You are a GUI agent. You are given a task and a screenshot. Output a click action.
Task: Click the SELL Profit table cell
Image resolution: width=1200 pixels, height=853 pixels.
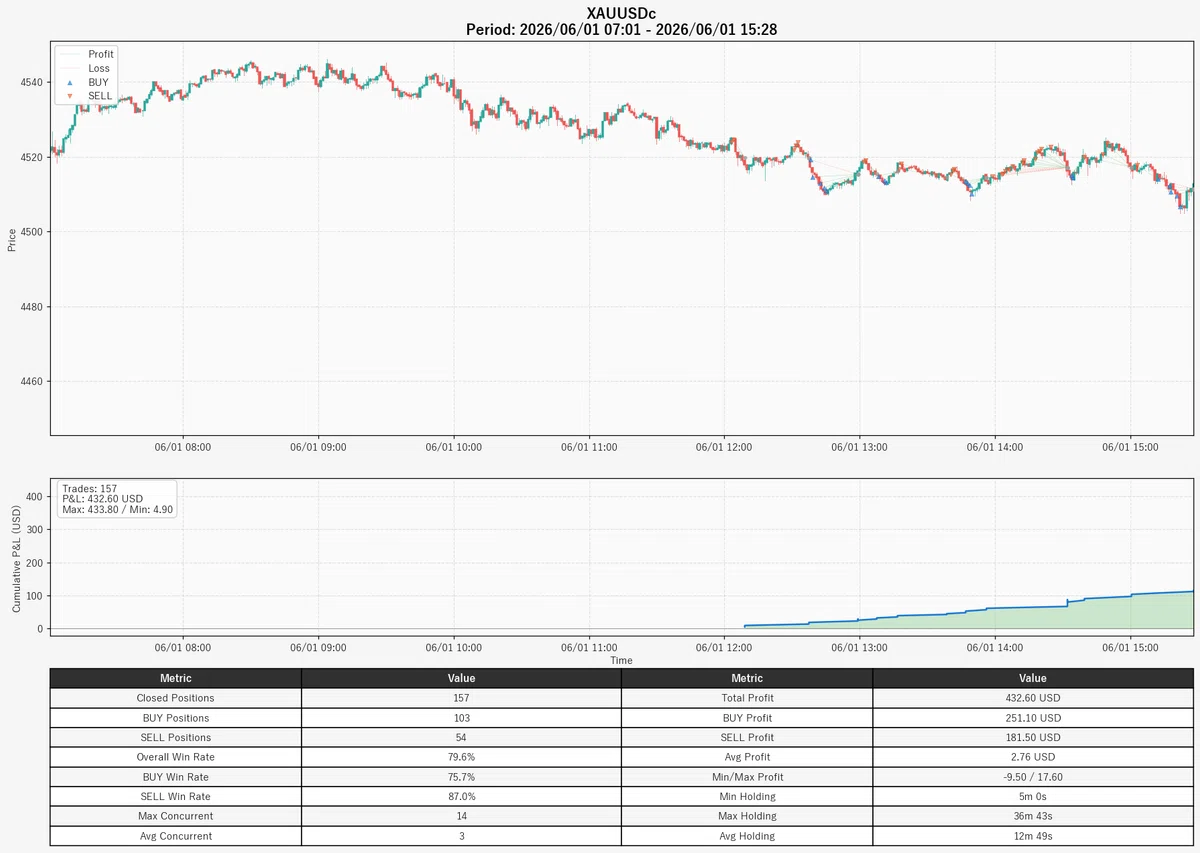pyautogui.click(x=747, y=737)
